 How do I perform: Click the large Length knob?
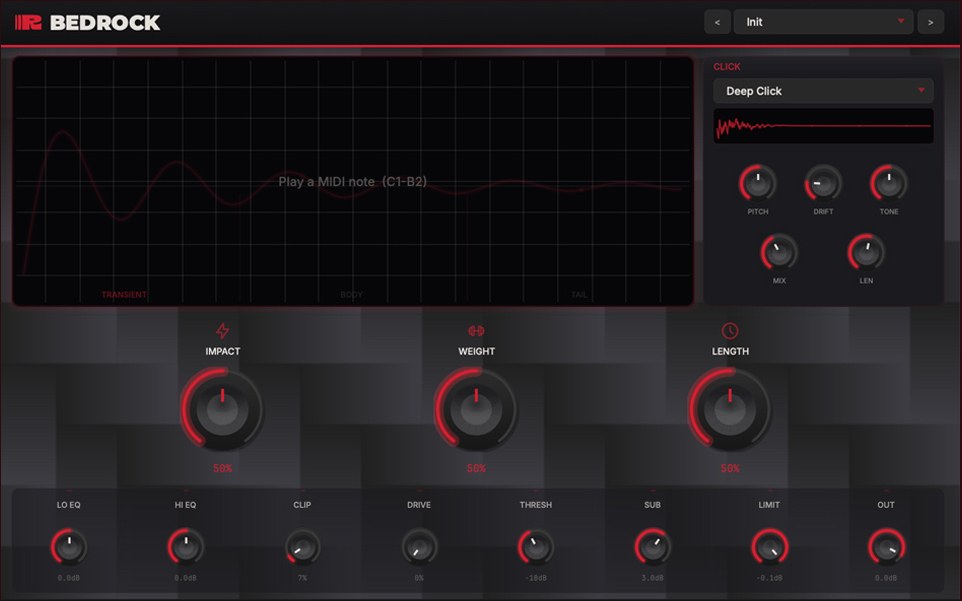pos(730,409)
